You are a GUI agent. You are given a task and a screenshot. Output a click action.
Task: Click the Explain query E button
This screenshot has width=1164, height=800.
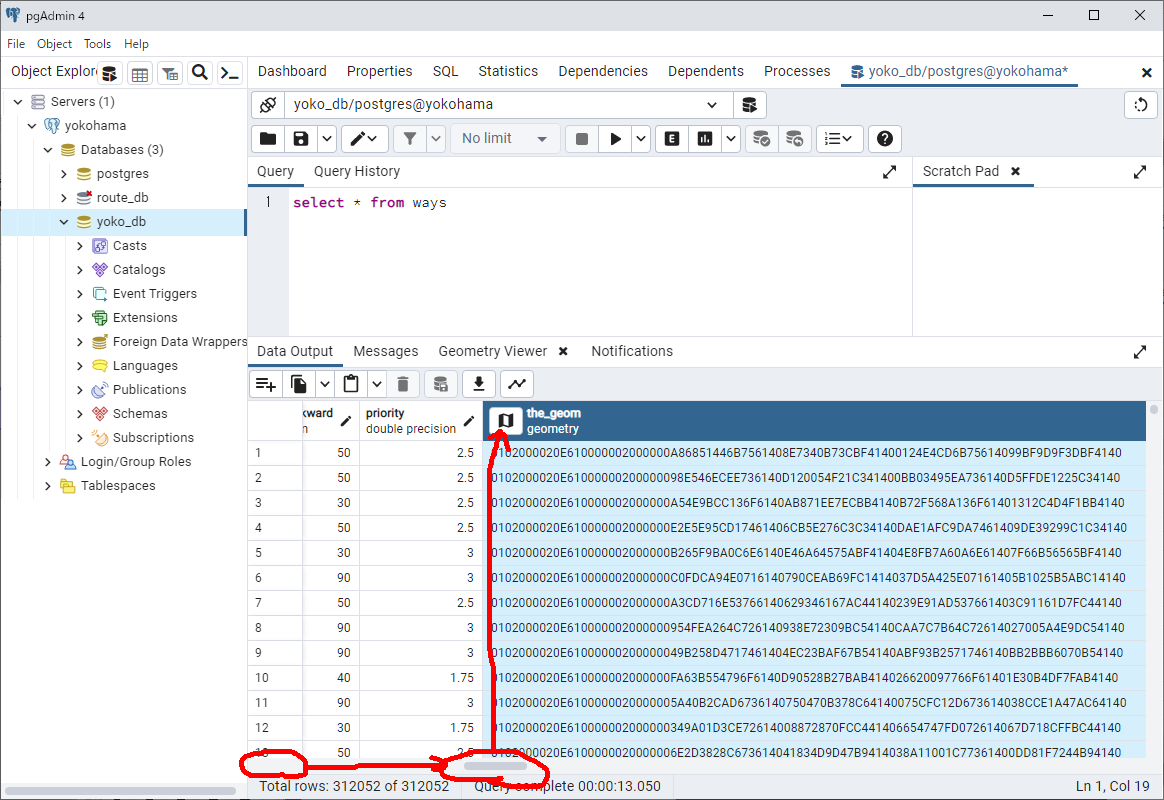coord(672,139)
